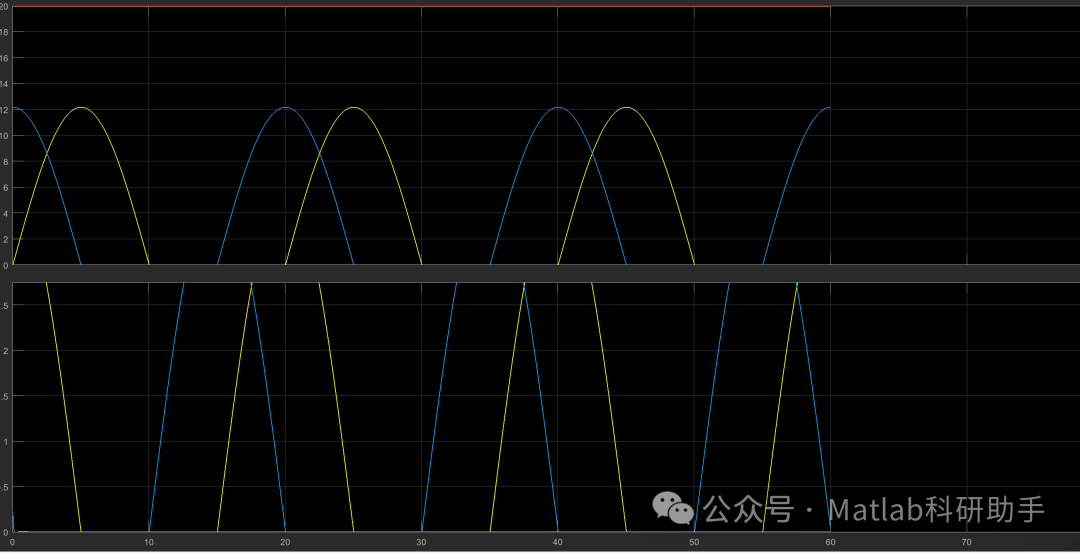Click the x-axis tick label "70"
Image resolution: width=1080 pixels, height=553 pixels.
(966, 543)
